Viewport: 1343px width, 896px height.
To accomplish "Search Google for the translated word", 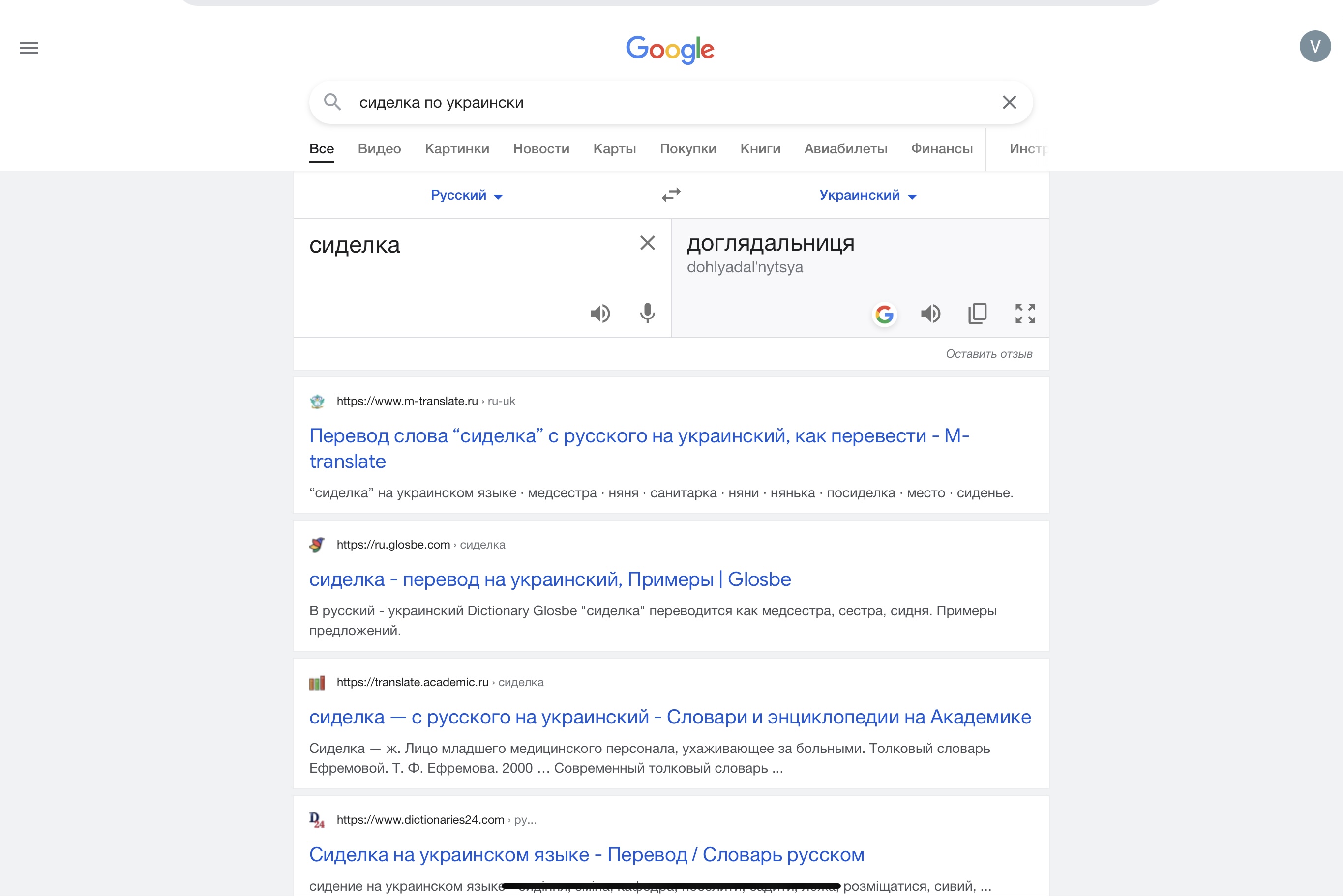I will [885, 314].
